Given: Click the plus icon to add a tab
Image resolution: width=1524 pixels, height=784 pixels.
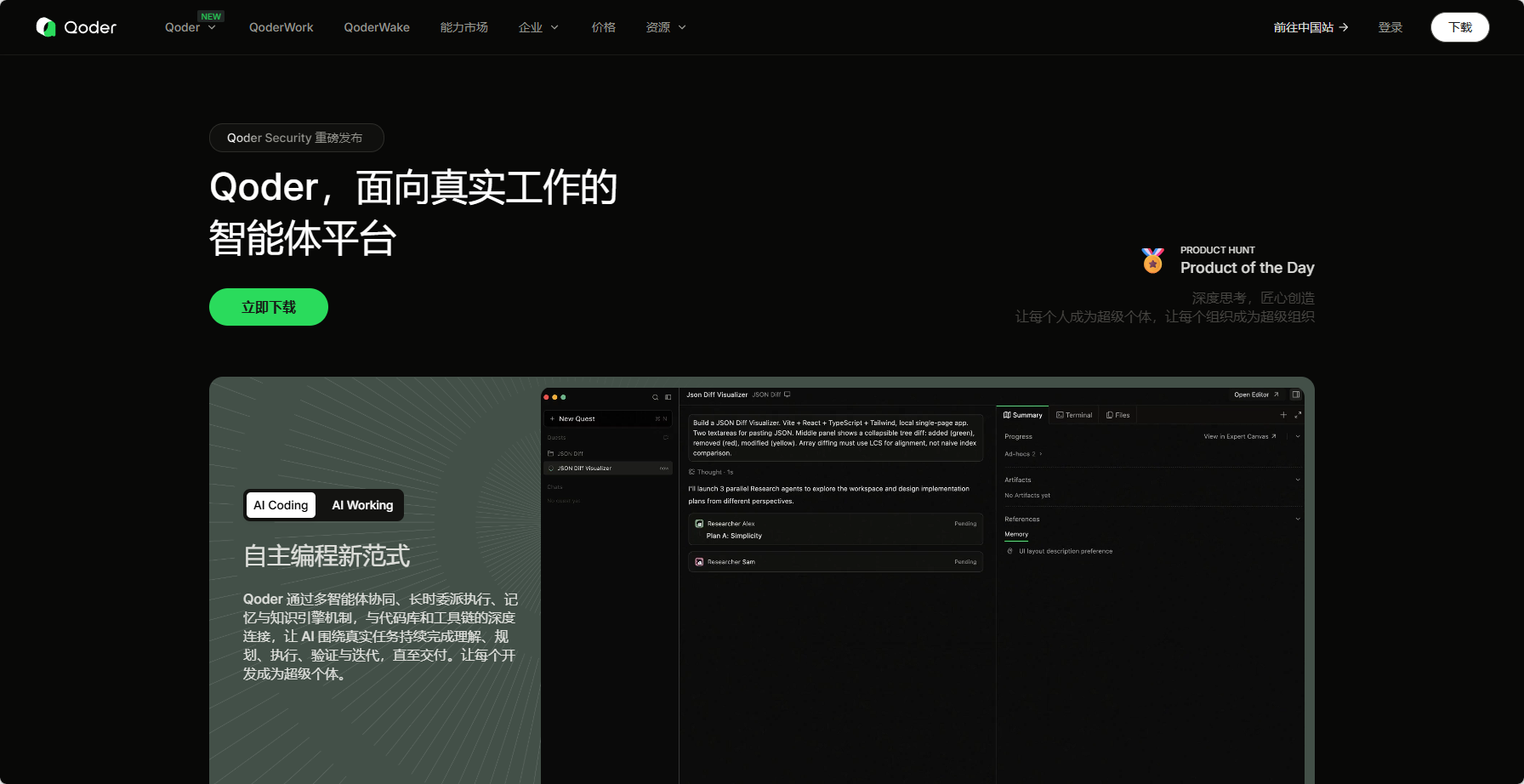Looking at the screenshot, I should (x=1283, y=415).
